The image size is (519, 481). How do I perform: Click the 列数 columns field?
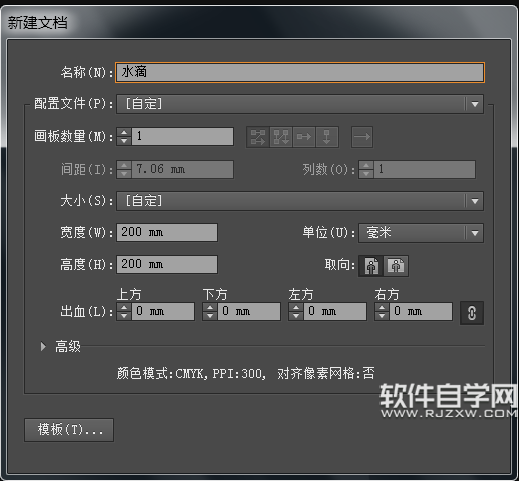[x=425, y=169]
